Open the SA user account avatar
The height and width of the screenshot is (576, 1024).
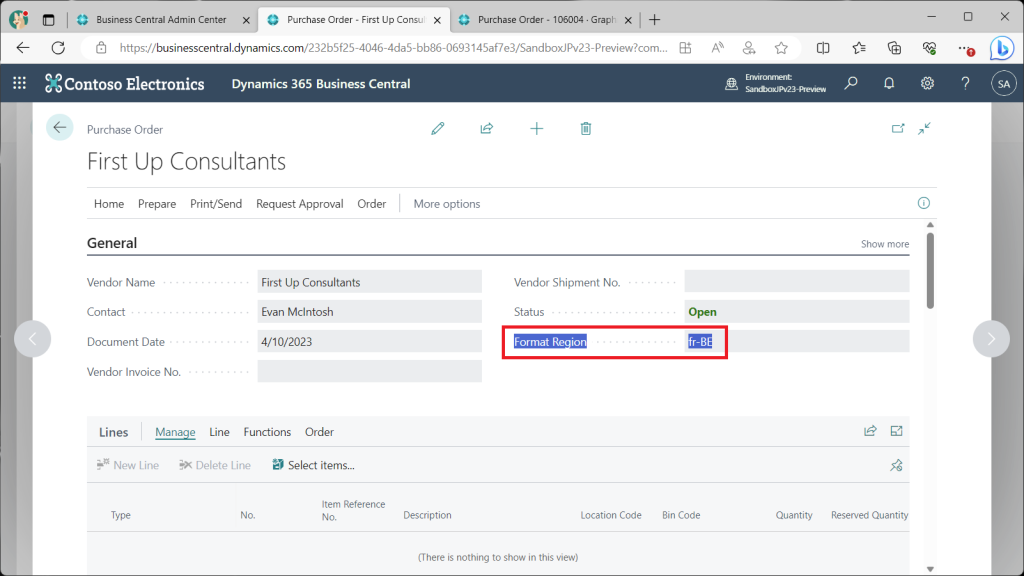(1004, 84)
